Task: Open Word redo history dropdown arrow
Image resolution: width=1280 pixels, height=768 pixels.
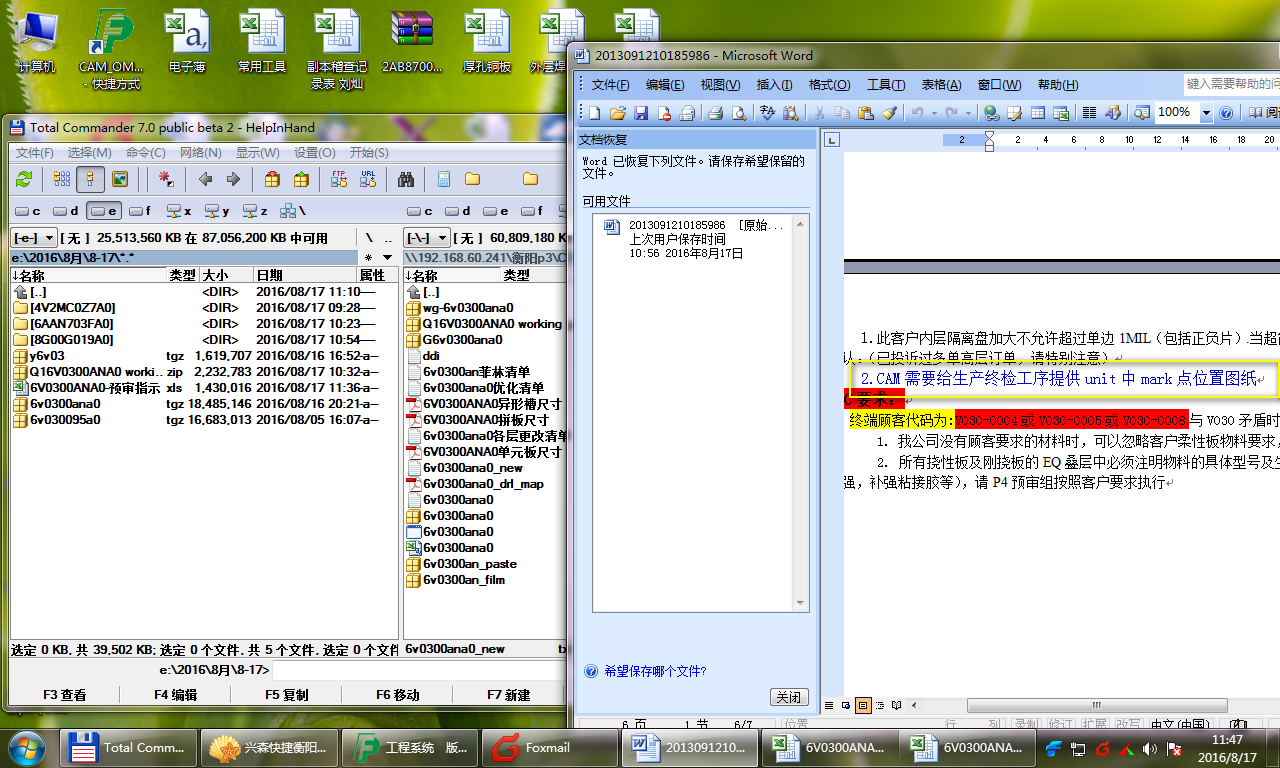Action: (967, 113)
